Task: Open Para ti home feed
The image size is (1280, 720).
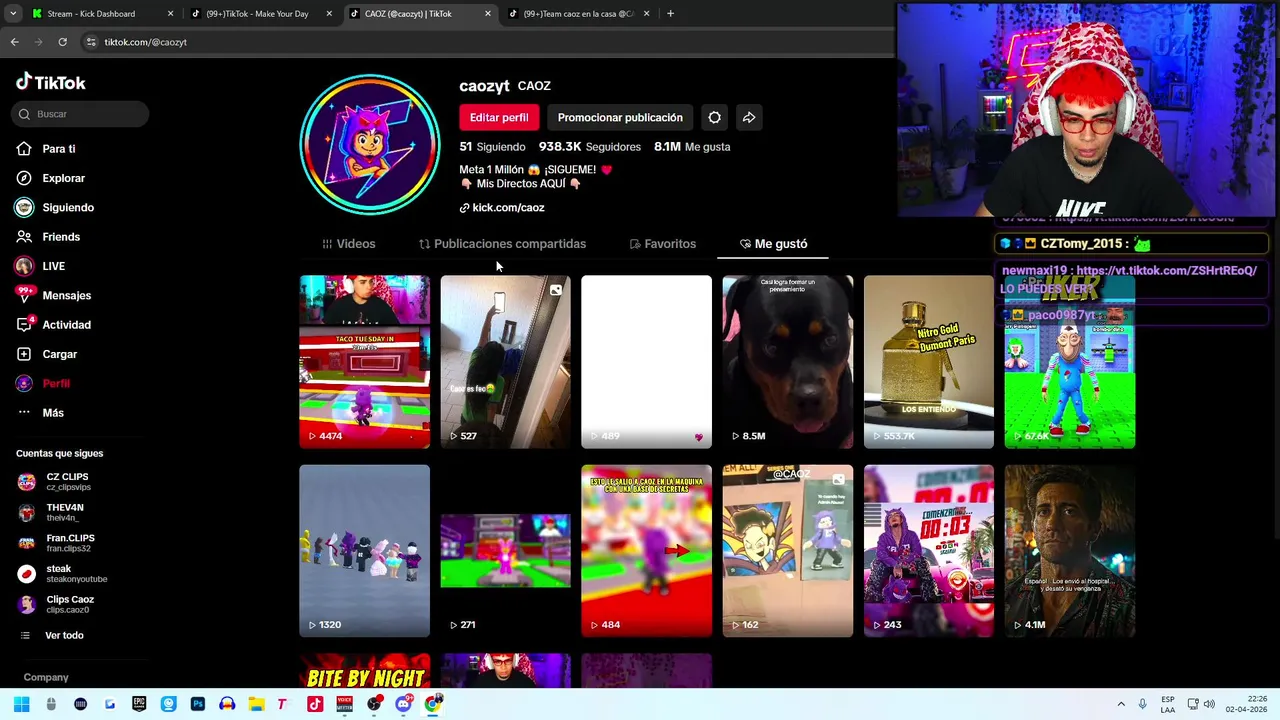Action: click(46, 149)
